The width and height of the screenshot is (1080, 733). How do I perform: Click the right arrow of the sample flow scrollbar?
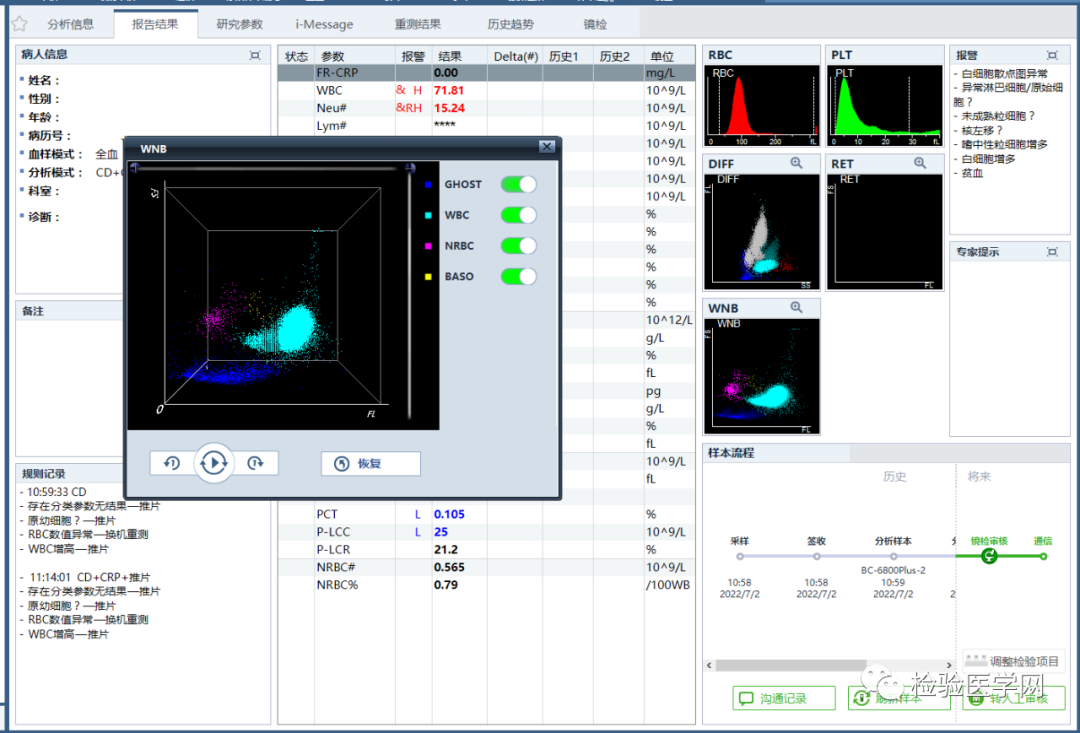(949, 665)
